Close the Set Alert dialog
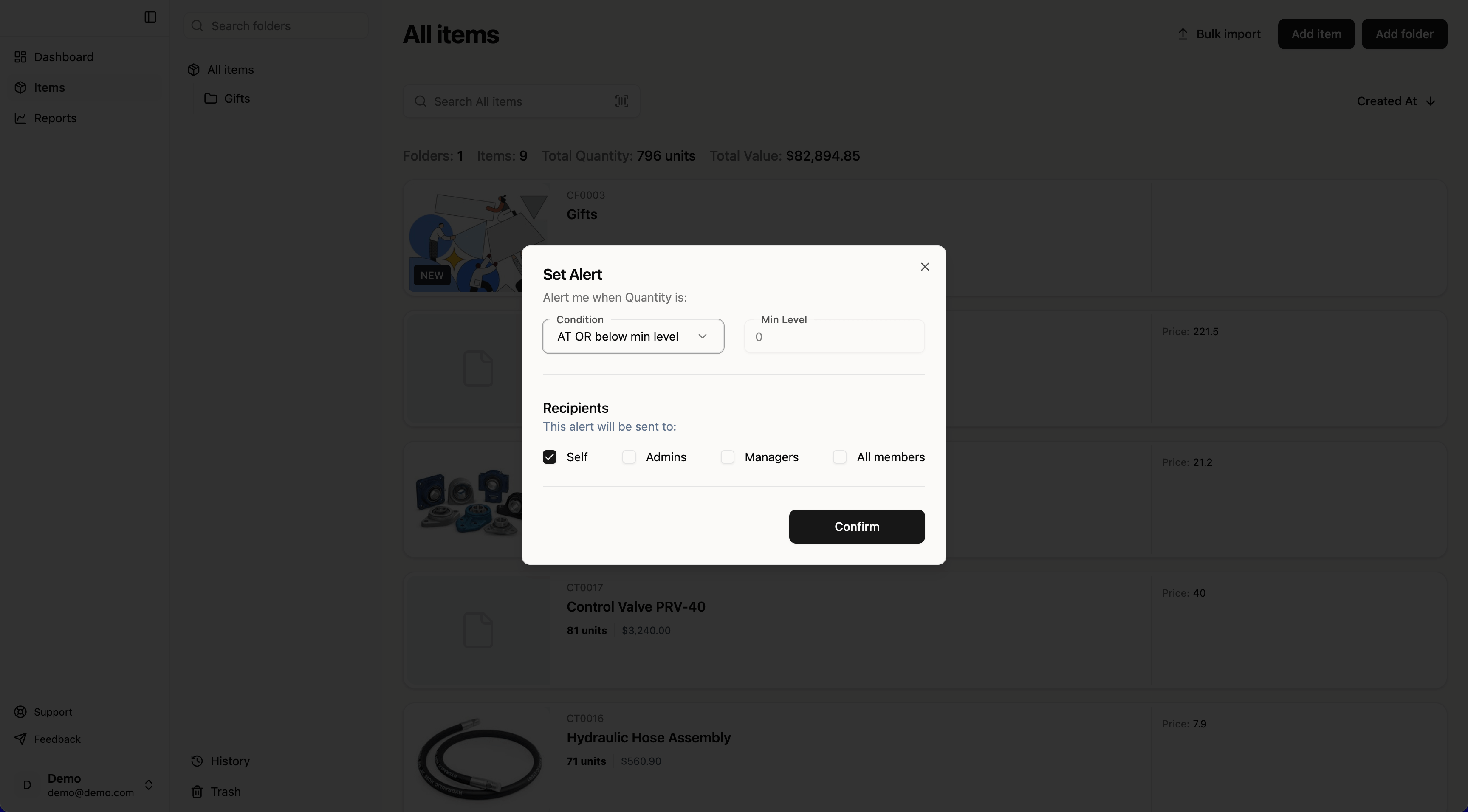The width and height of the screenshot is (1468, 812). (x=924, y=267)
